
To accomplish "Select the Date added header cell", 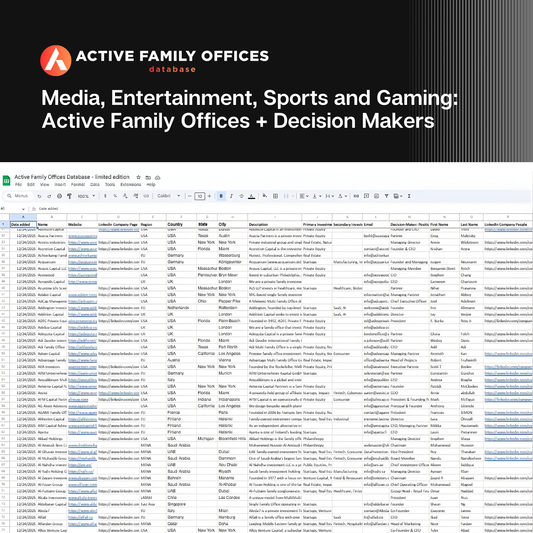I will tap(23, 224).
